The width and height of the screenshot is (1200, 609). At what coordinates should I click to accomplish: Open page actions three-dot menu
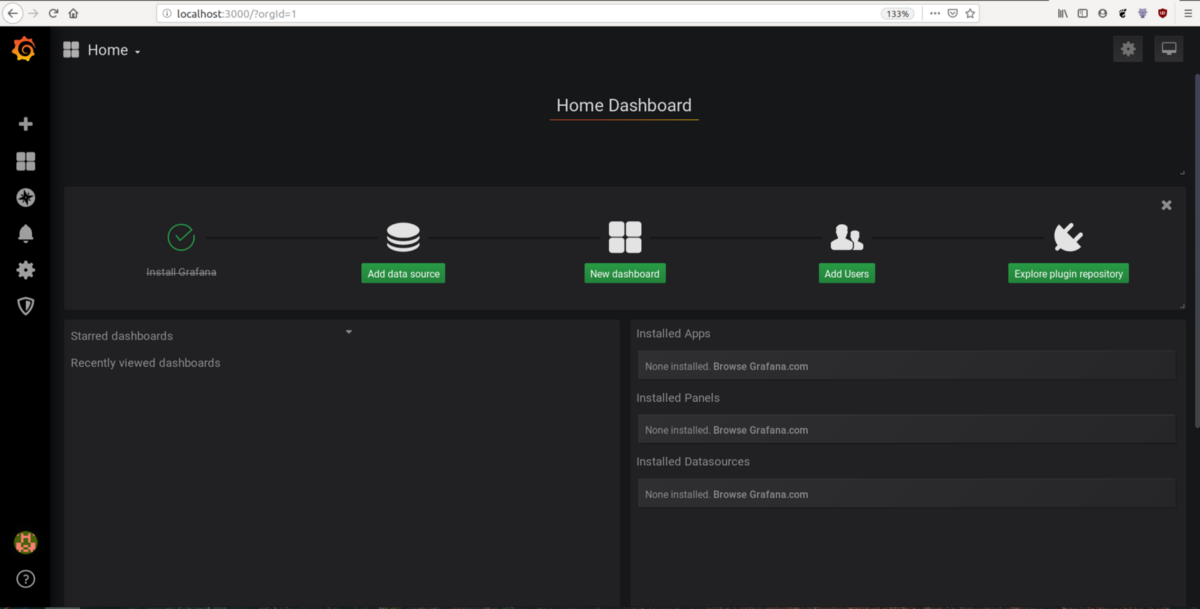click(935, 13)
